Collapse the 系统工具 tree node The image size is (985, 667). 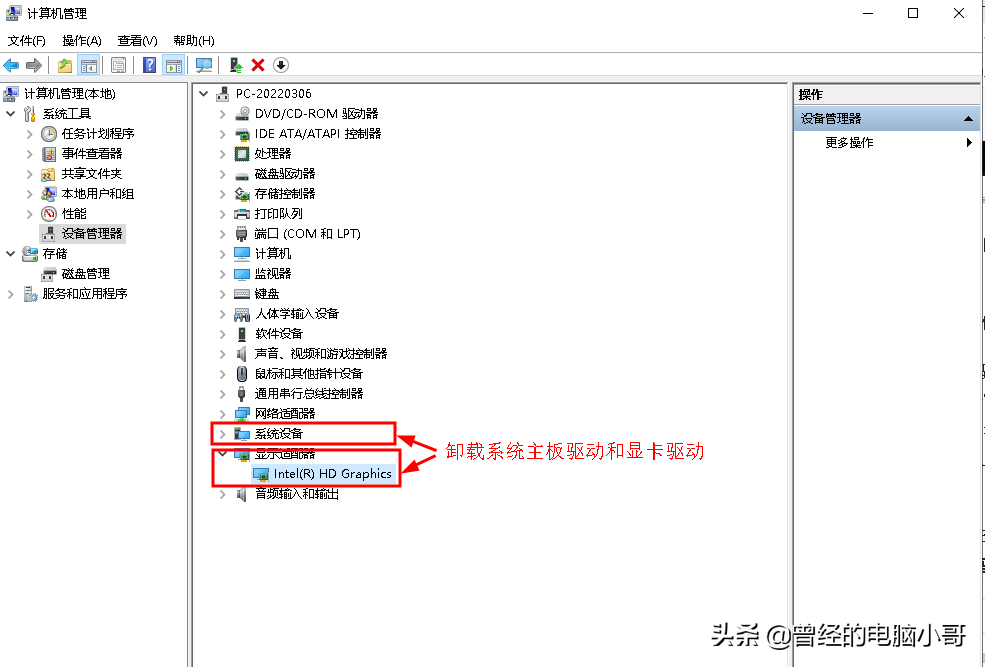[x=11, y=114]
